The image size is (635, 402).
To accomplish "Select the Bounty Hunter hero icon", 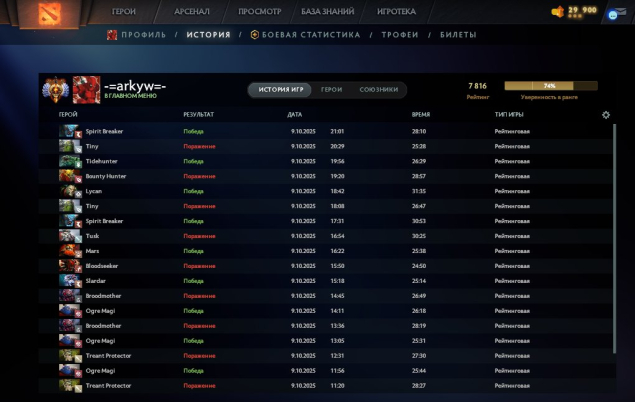I will 71,176.
